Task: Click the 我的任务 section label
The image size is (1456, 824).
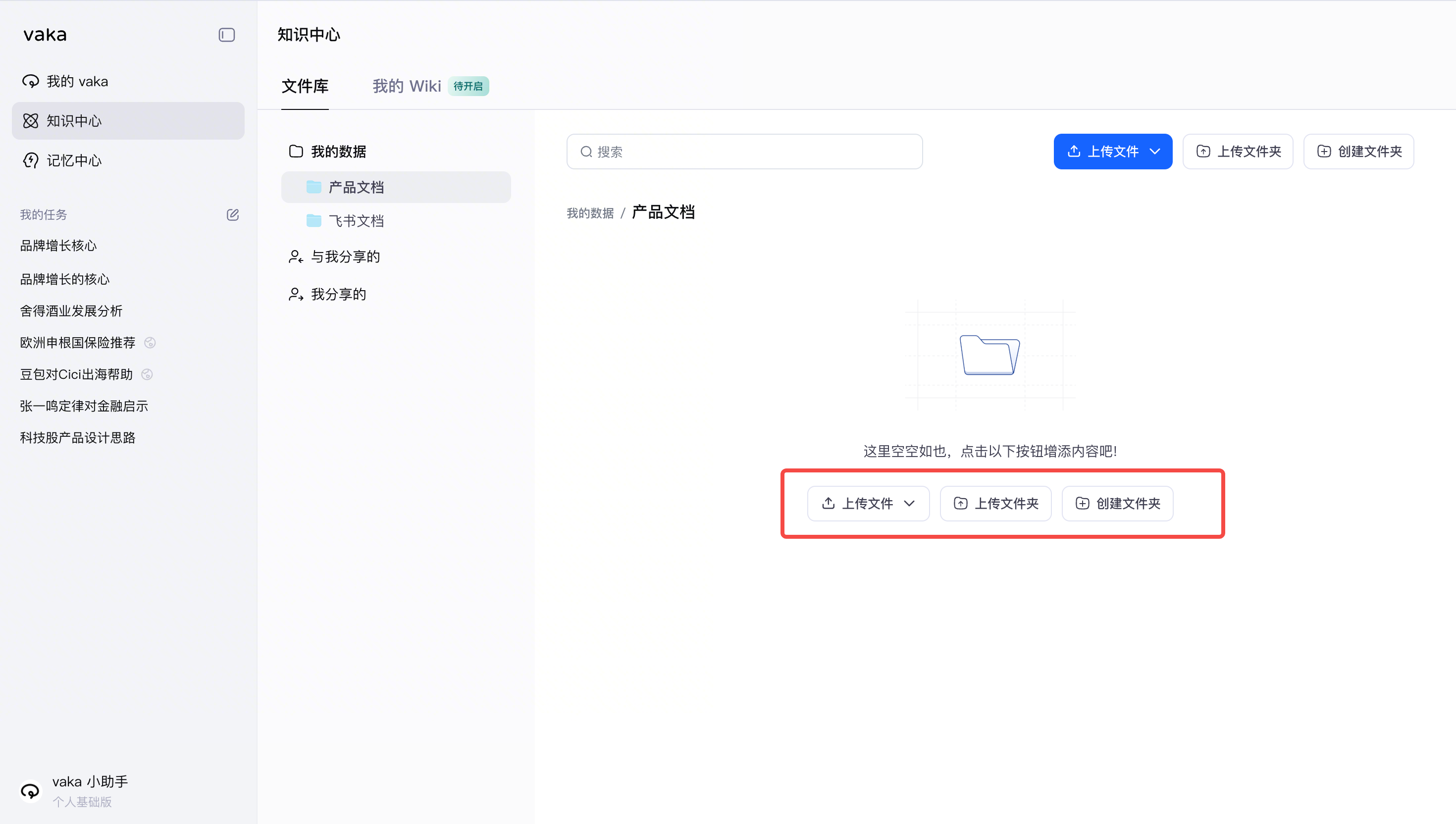Action: pyautogui.click(x=44, y=215)
